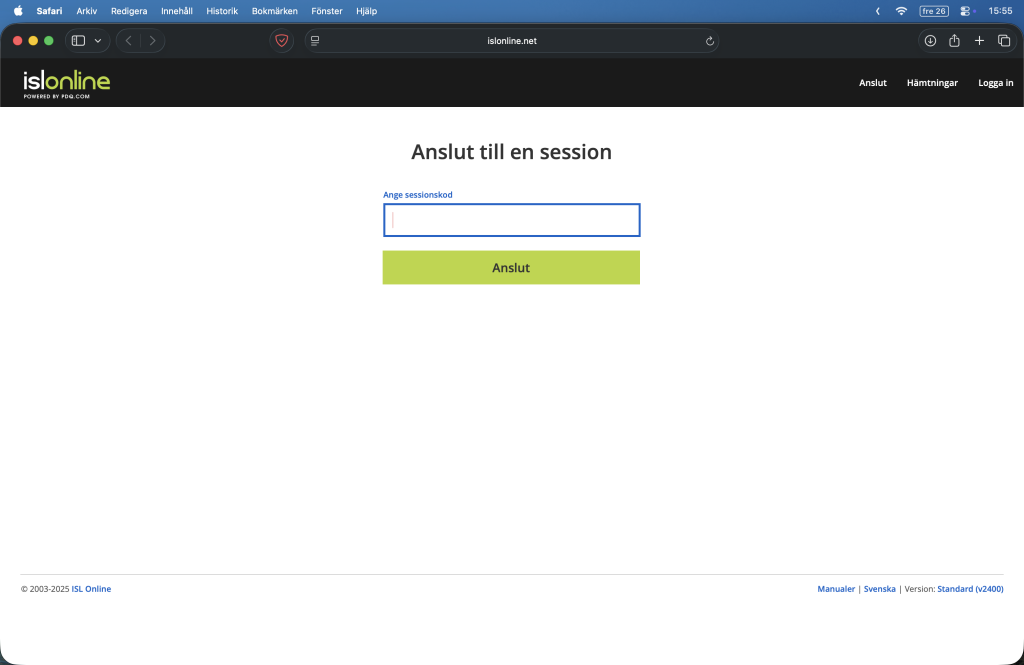Go back with the back arrow
This screenshot has height=665, width=1024.
pyautogui.click(x=129, y=41)
